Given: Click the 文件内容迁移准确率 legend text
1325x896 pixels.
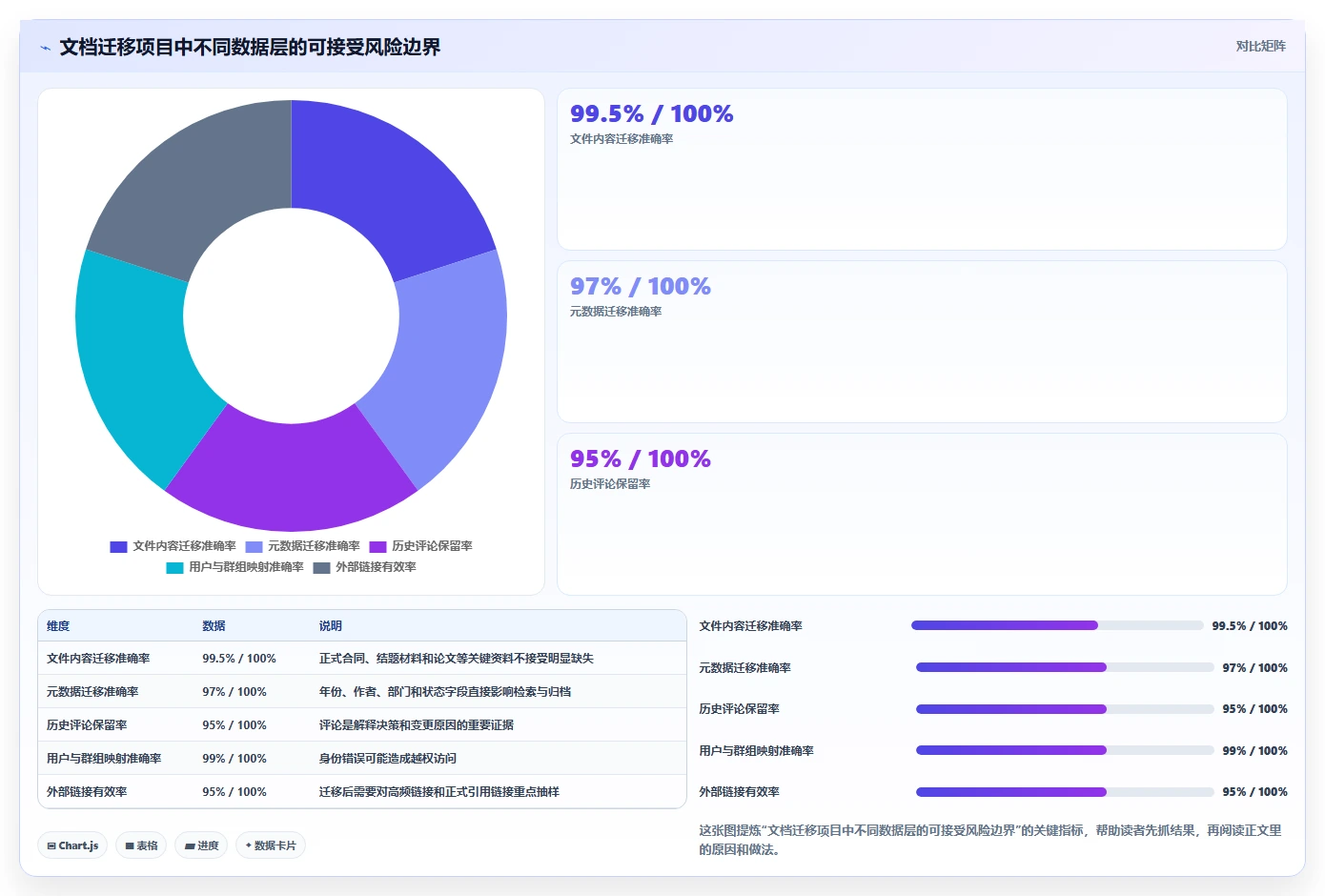Looking at the screenshot, I should pos(184,546).
